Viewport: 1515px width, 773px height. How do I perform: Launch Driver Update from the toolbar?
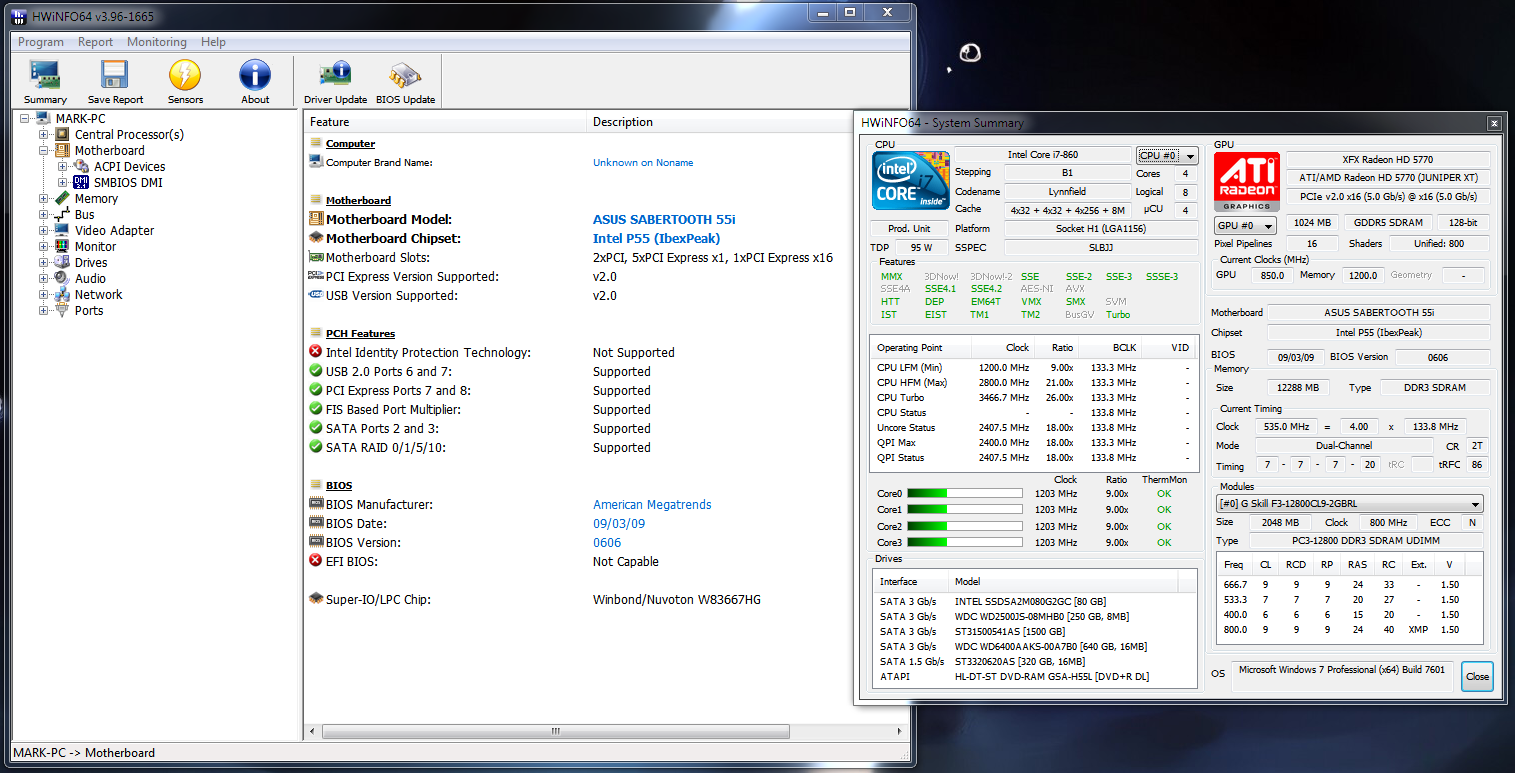click(335, 82)
